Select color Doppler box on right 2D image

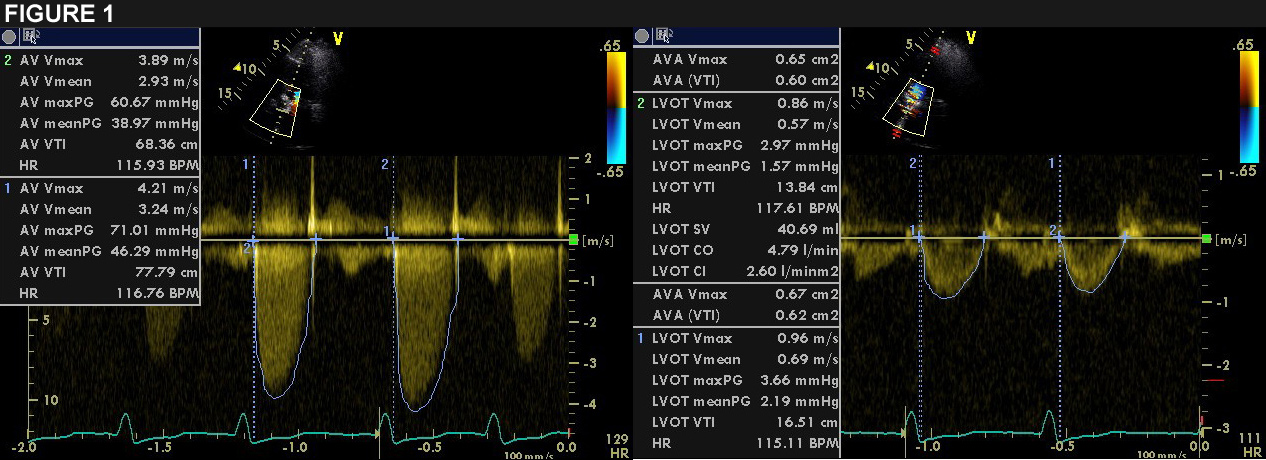pos(910,105)
